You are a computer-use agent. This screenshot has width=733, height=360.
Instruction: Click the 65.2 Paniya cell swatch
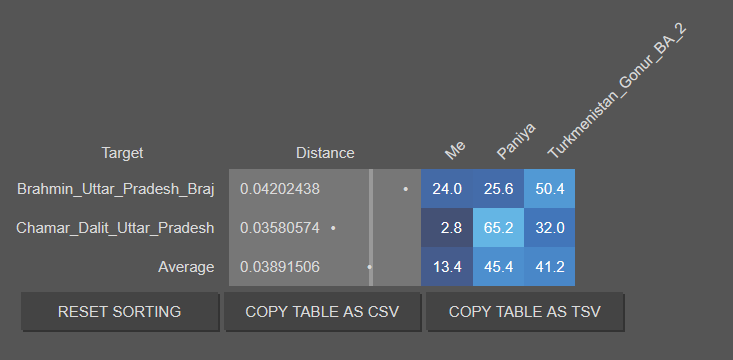tap(498, 228)
